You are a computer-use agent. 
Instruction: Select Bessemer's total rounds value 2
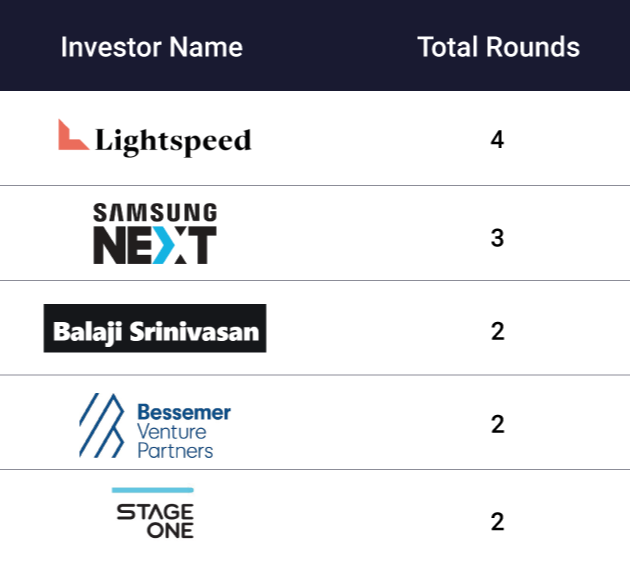click(497, 424)
